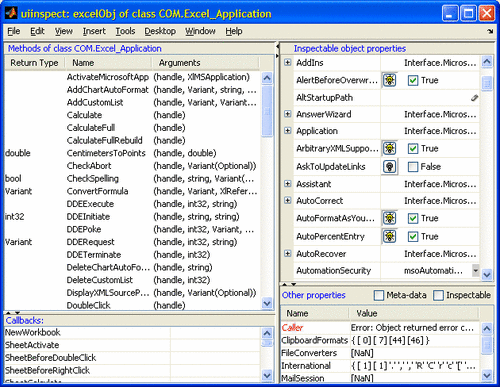
Task: Open the Help menu
Action: [234, 31]
